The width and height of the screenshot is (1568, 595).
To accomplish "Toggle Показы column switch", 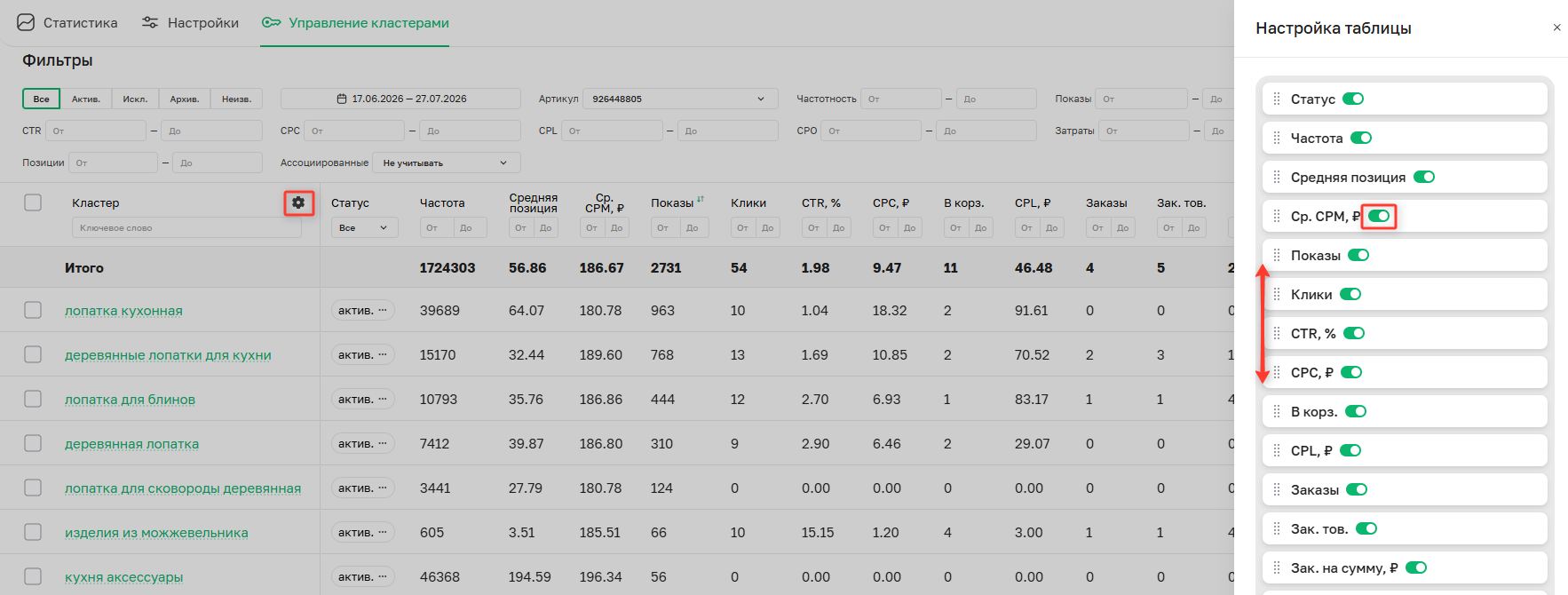I will pos(1358,255).
